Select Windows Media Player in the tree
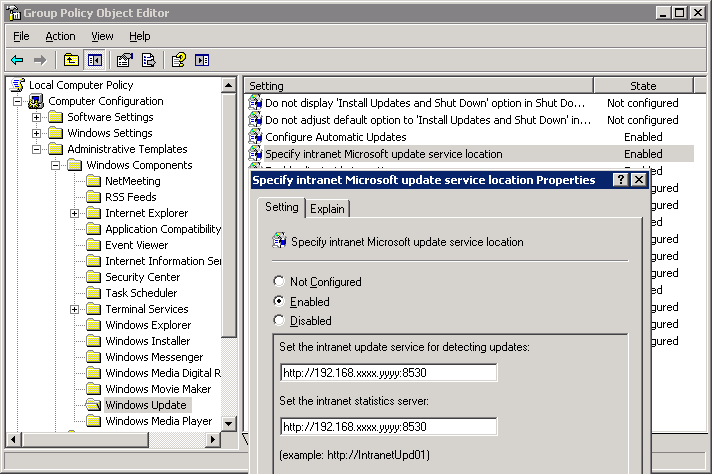 click(158, 421)
